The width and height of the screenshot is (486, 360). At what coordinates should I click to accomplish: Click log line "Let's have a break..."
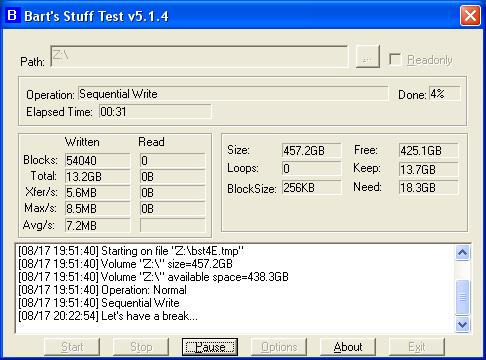pos(108,316)
